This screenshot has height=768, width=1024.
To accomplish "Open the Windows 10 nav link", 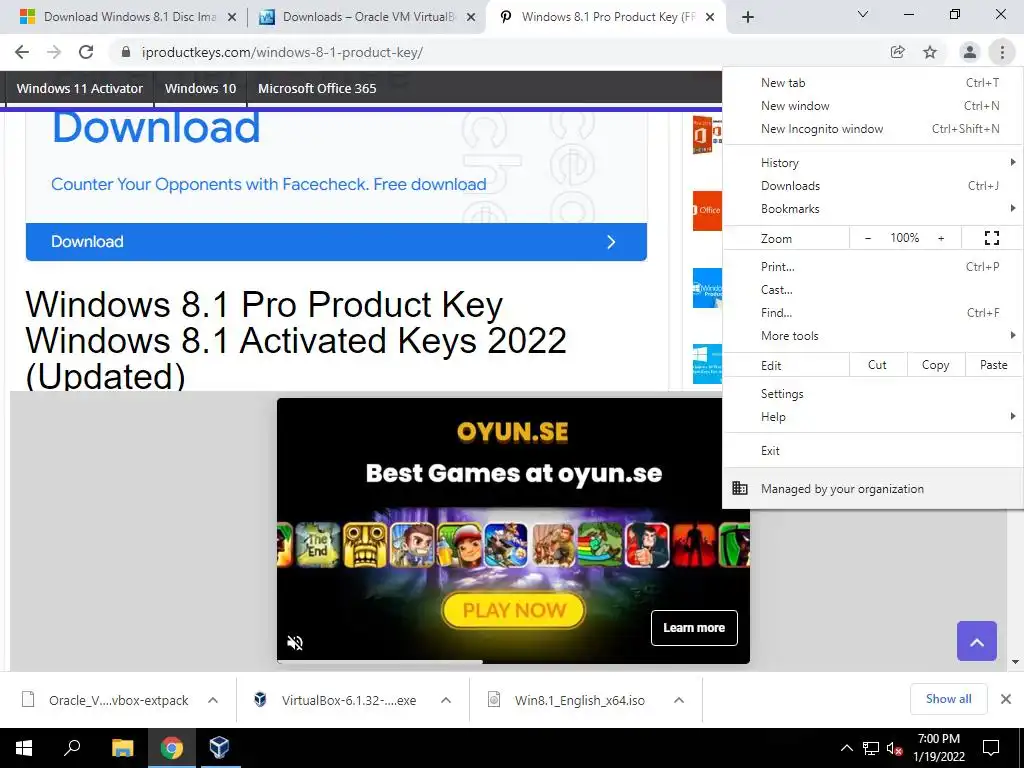I will point(200,88).
